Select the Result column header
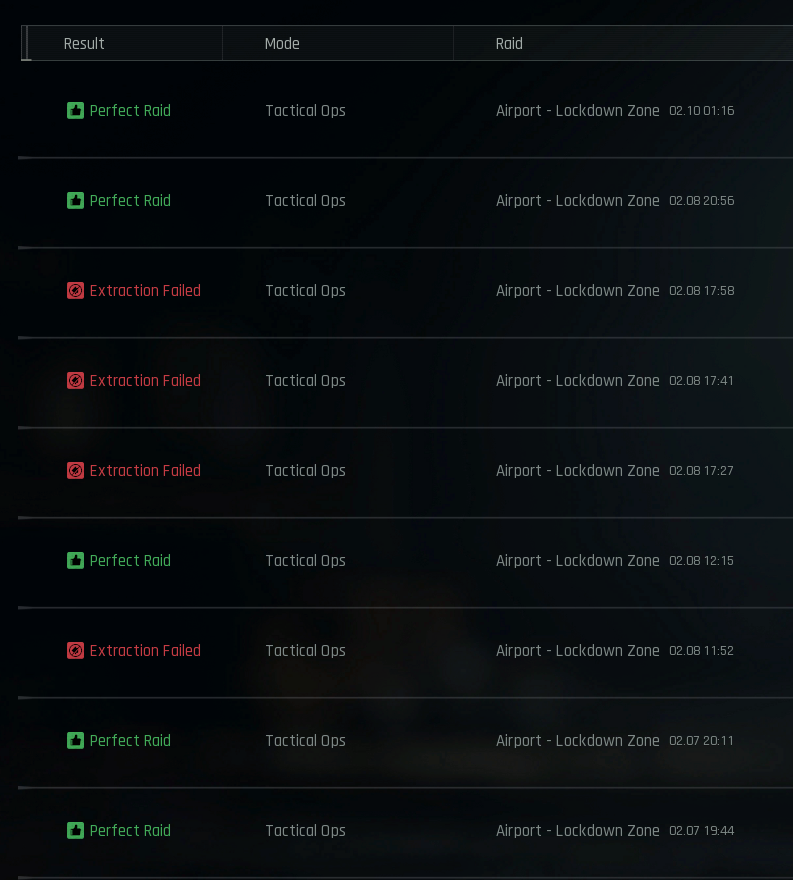The width and height of the screenshot is (793, 880). [84, 43]
